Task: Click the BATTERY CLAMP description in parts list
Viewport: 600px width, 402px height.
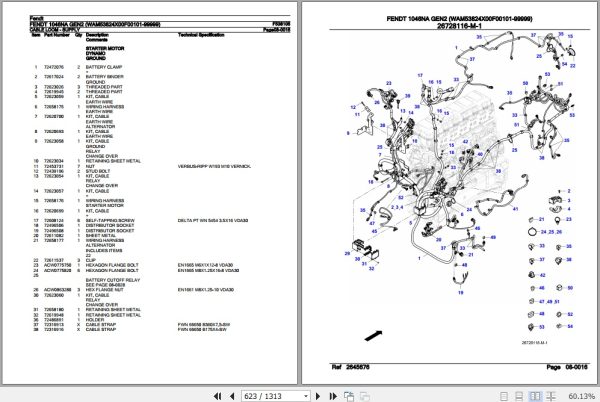Action: [x=104, y=67]
